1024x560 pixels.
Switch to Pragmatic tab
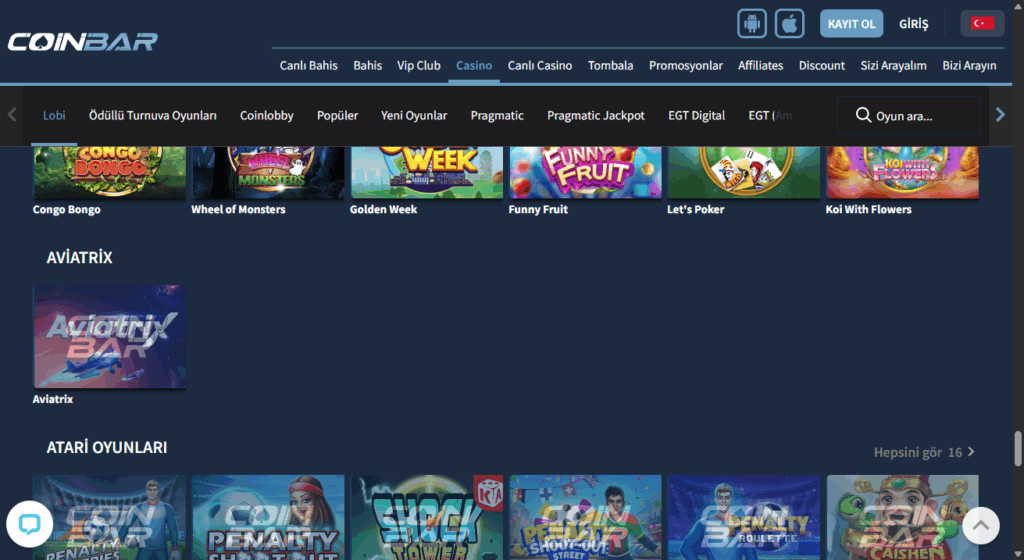(x=497, y=116)
